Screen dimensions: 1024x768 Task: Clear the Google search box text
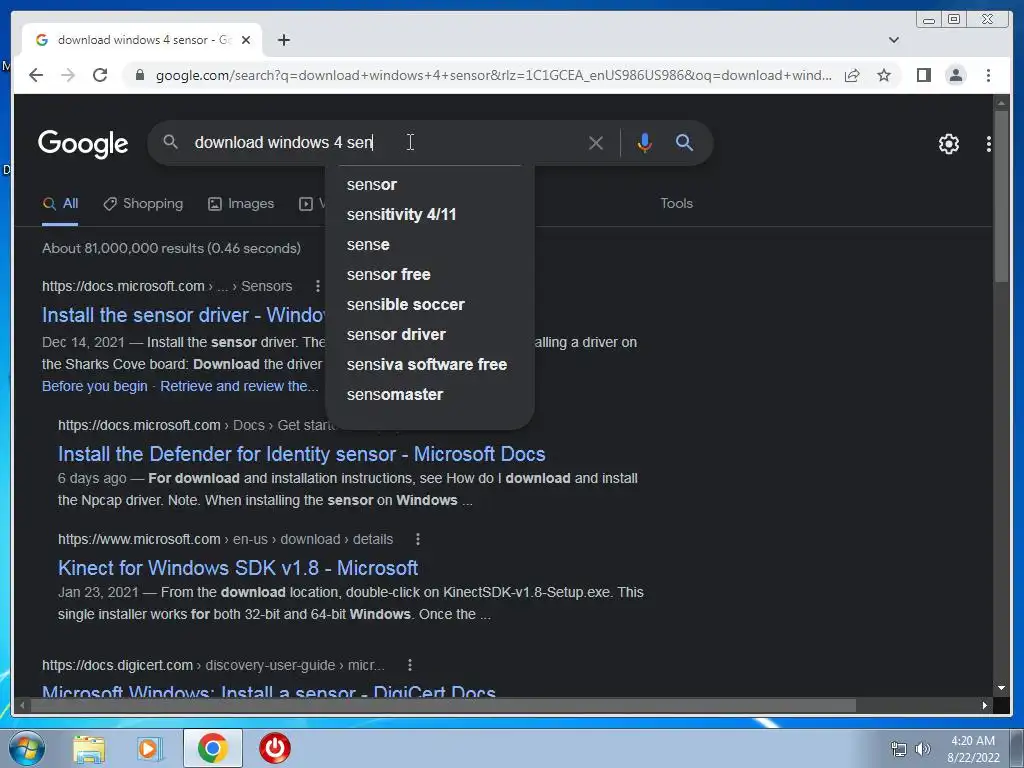(596, 143)
